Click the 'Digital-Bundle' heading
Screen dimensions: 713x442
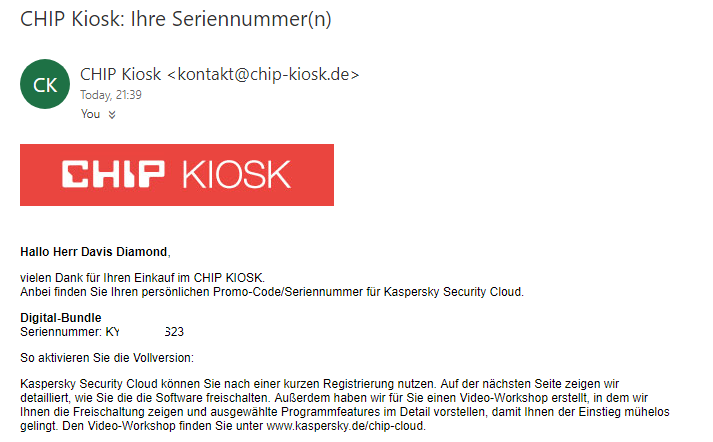[x=61, y=318]
